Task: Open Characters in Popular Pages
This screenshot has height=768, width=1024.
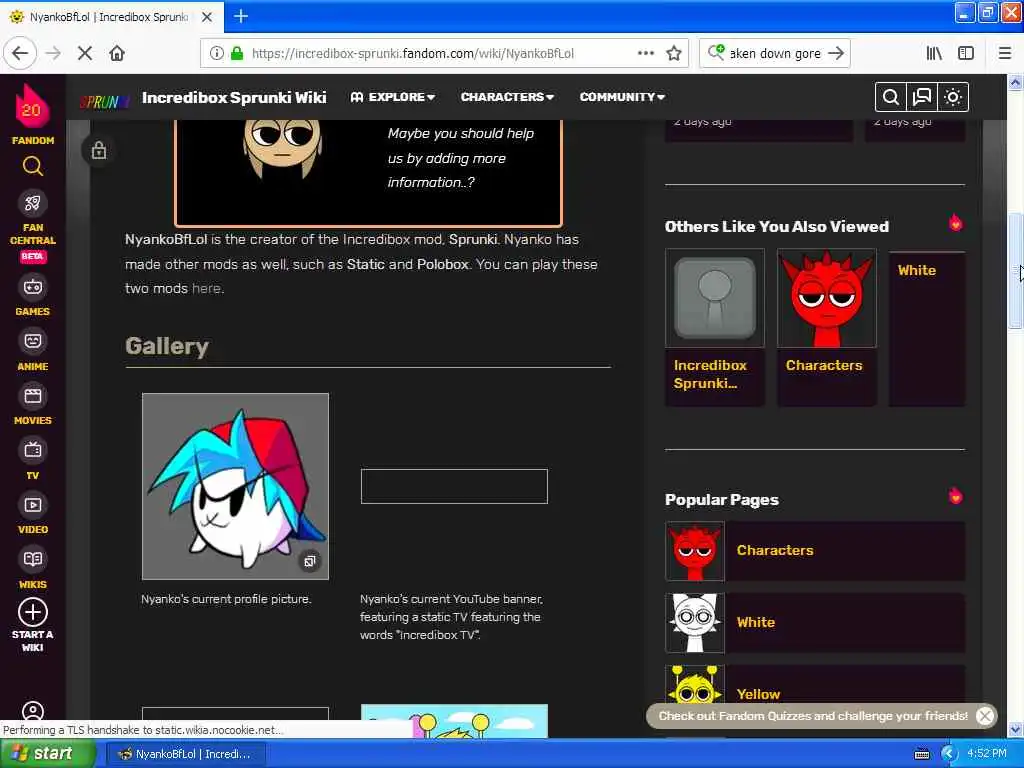Action: click(815, 551)
